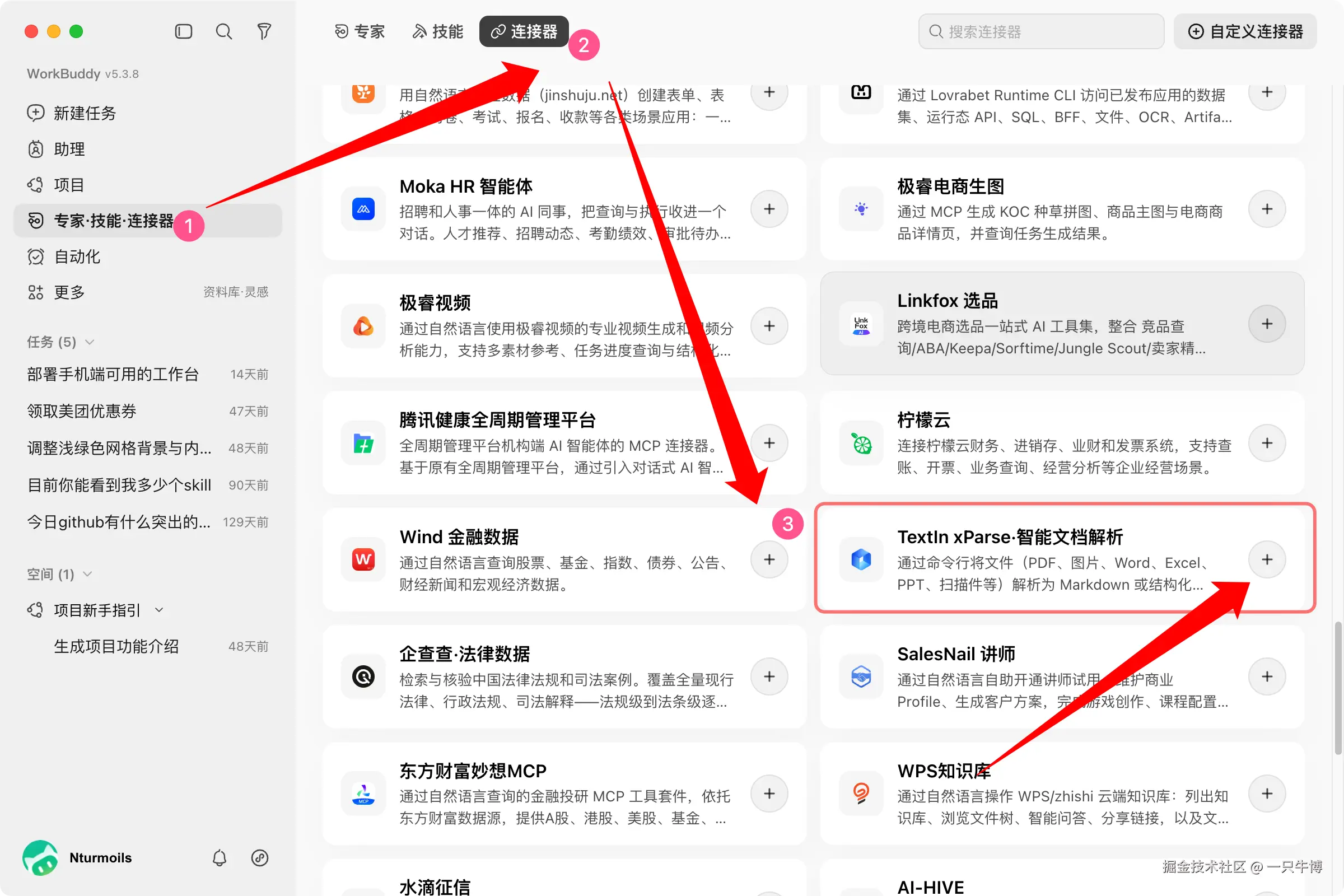1344x896 pixels.
Task: Select the 连接器 tab
Action: click(524, 31)
